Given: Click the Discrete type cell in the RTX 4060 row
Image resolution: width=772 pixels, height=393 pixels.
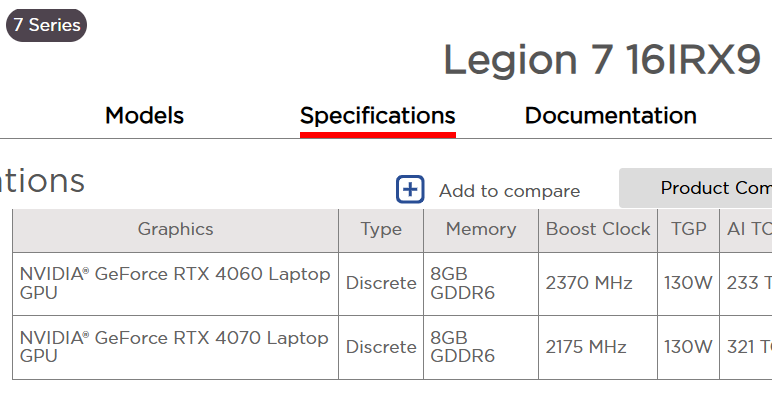Looking at the screenshot, I should [381, 284].
